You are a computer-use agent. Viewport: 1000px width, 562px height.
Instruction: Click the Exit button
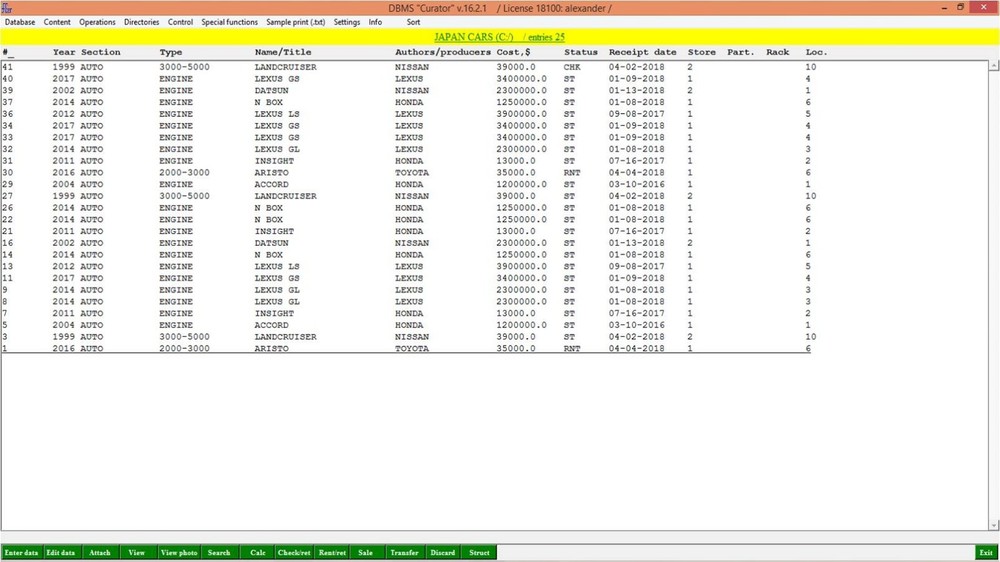(986, 552)
